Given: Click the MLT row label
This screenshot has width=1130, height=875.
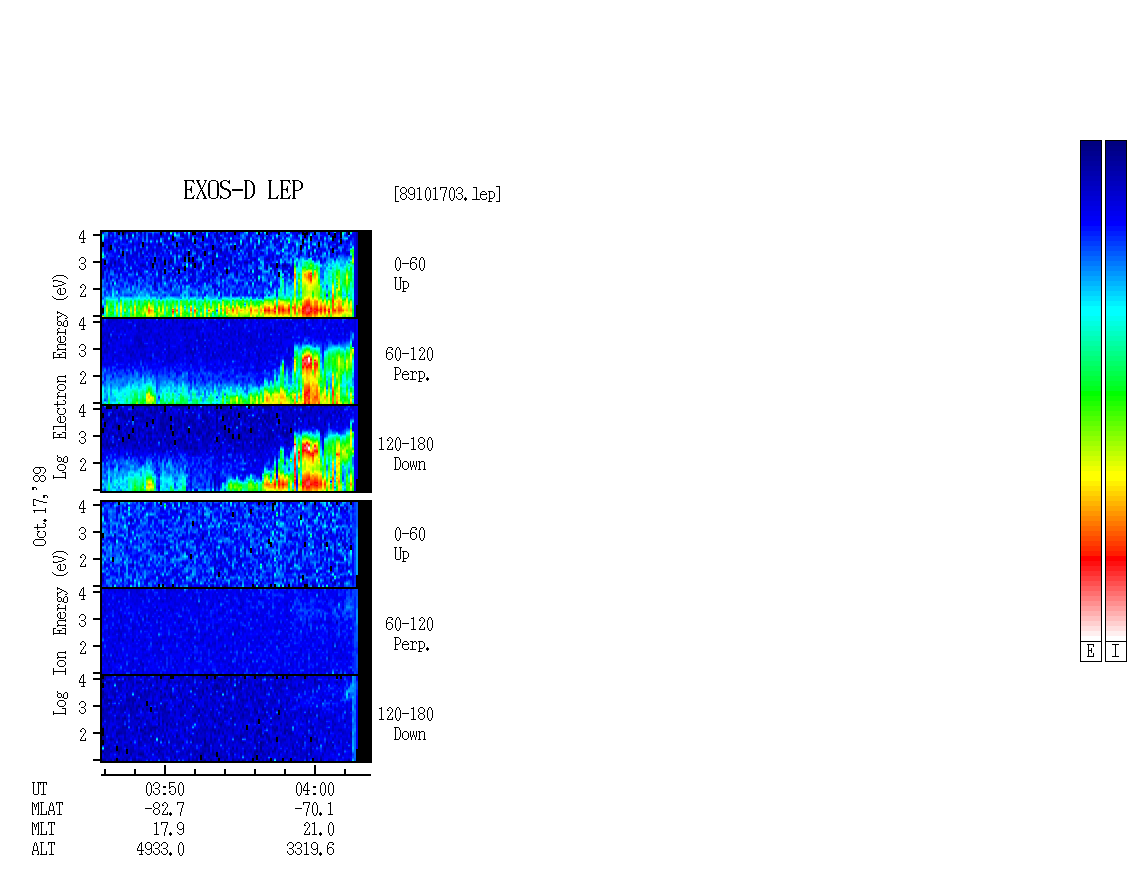Looking at the screenshot, I should pos(43,830).
